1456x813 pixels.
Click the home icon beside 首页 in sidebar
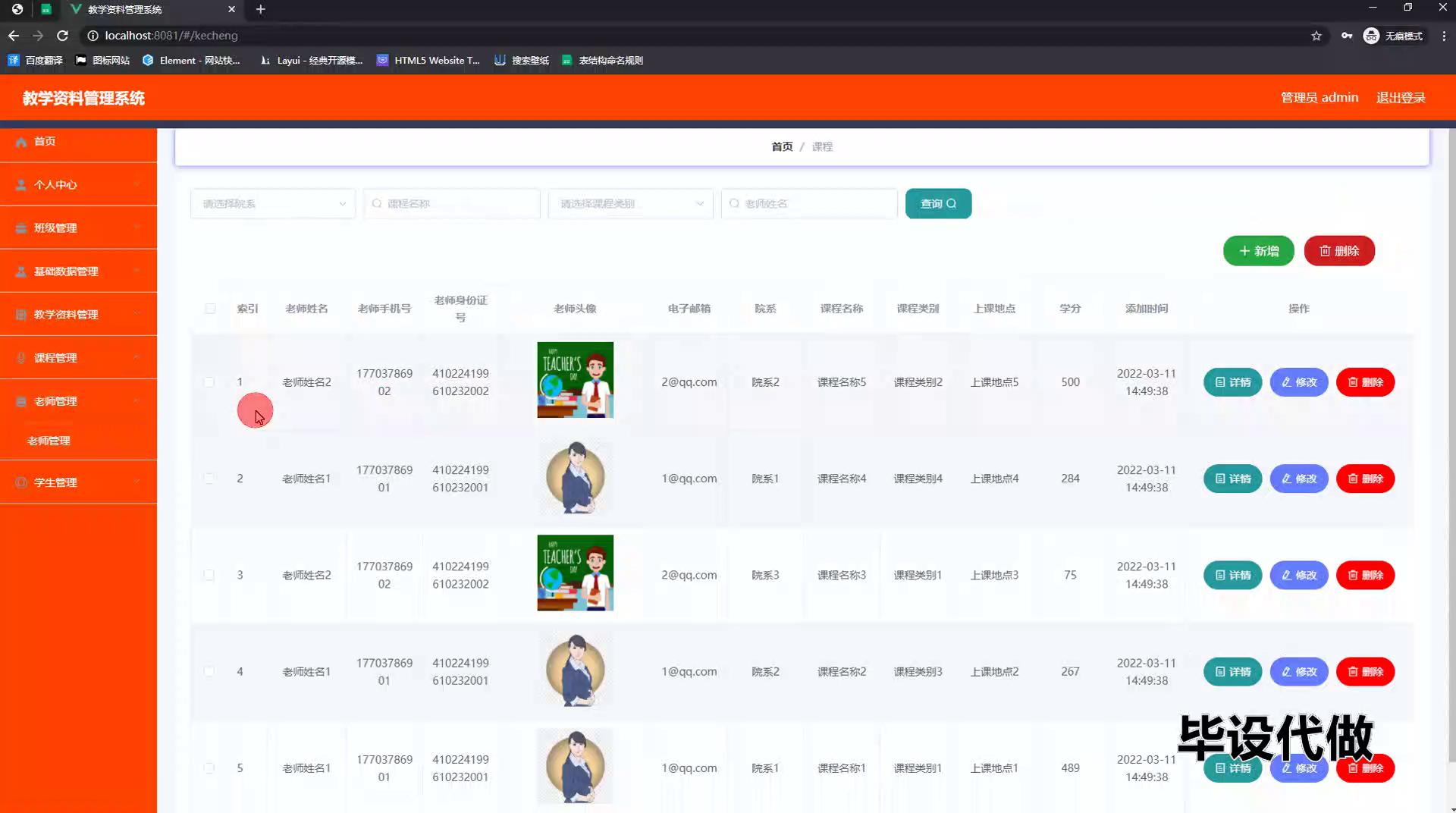(x=21, y=142)
